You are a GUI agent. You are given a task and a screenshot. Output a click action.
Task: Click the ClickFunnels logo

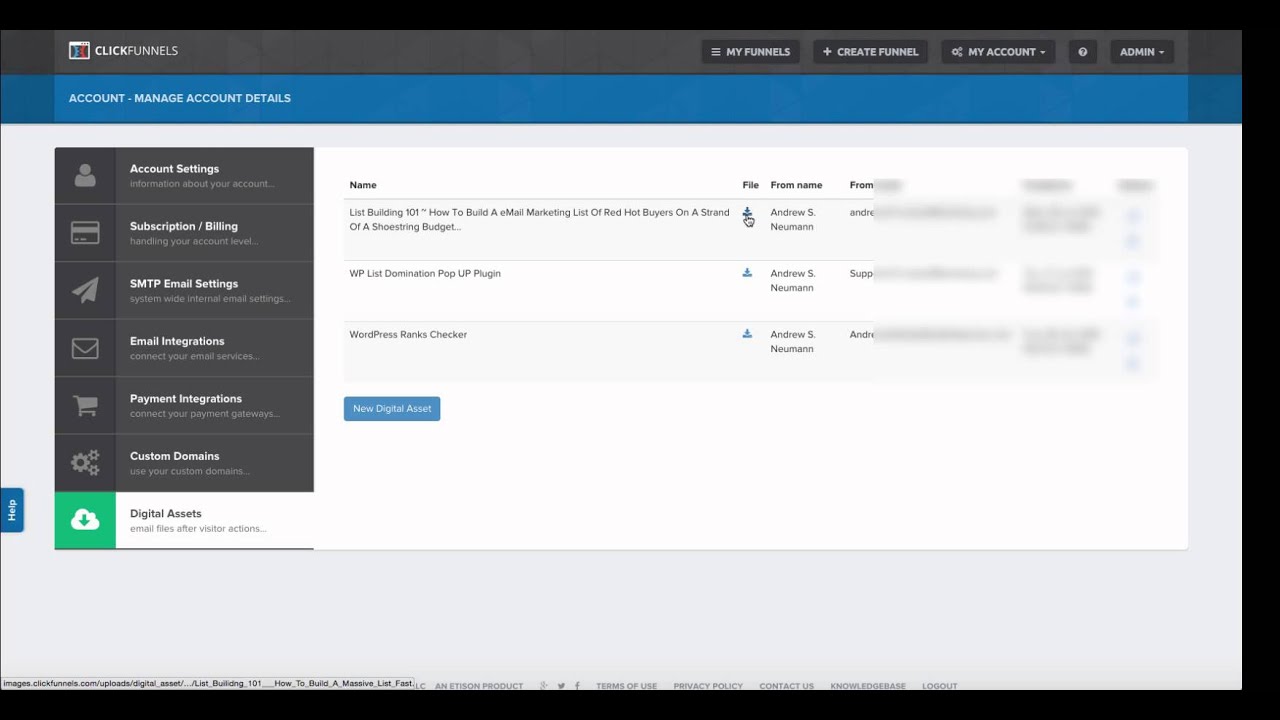[123, 51]
